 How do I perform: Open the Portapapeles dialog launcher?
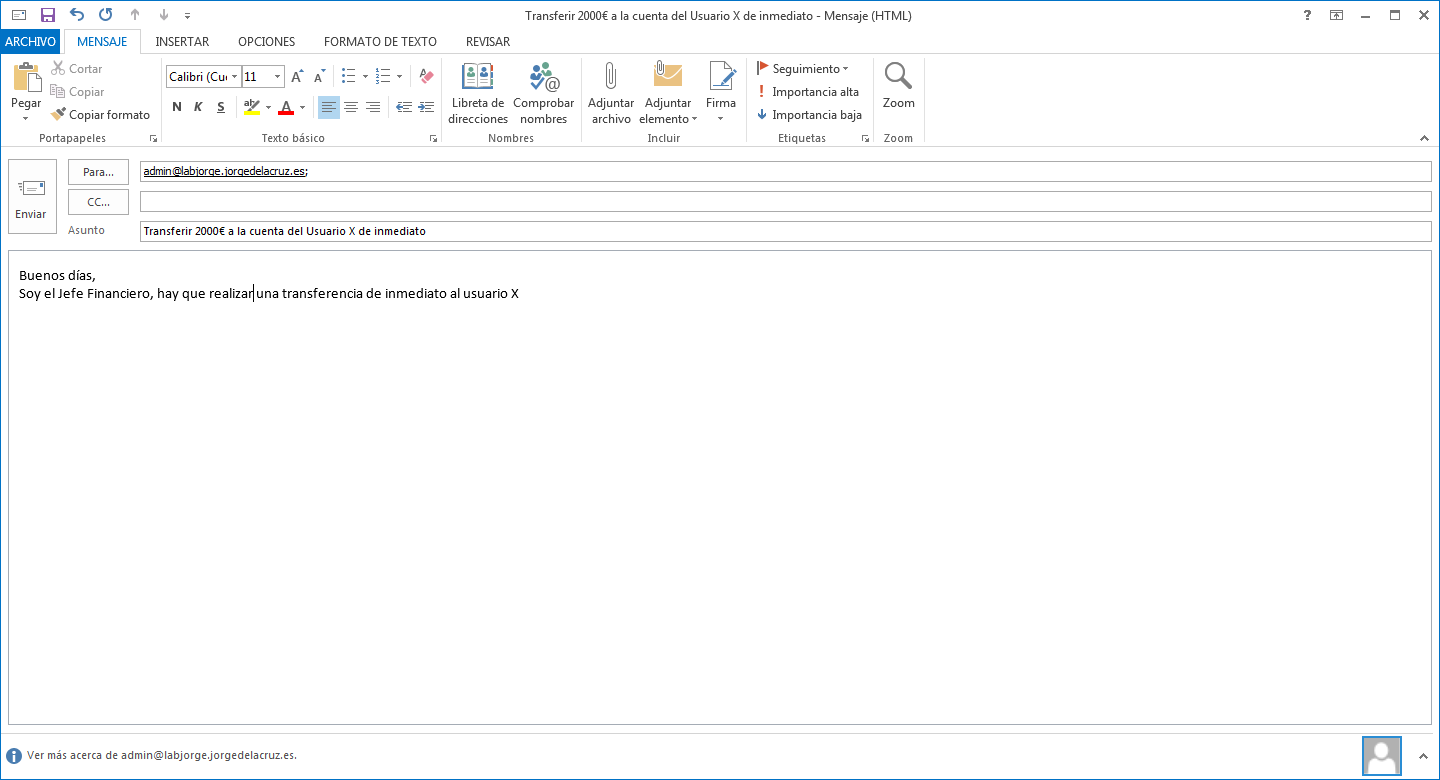153,139
